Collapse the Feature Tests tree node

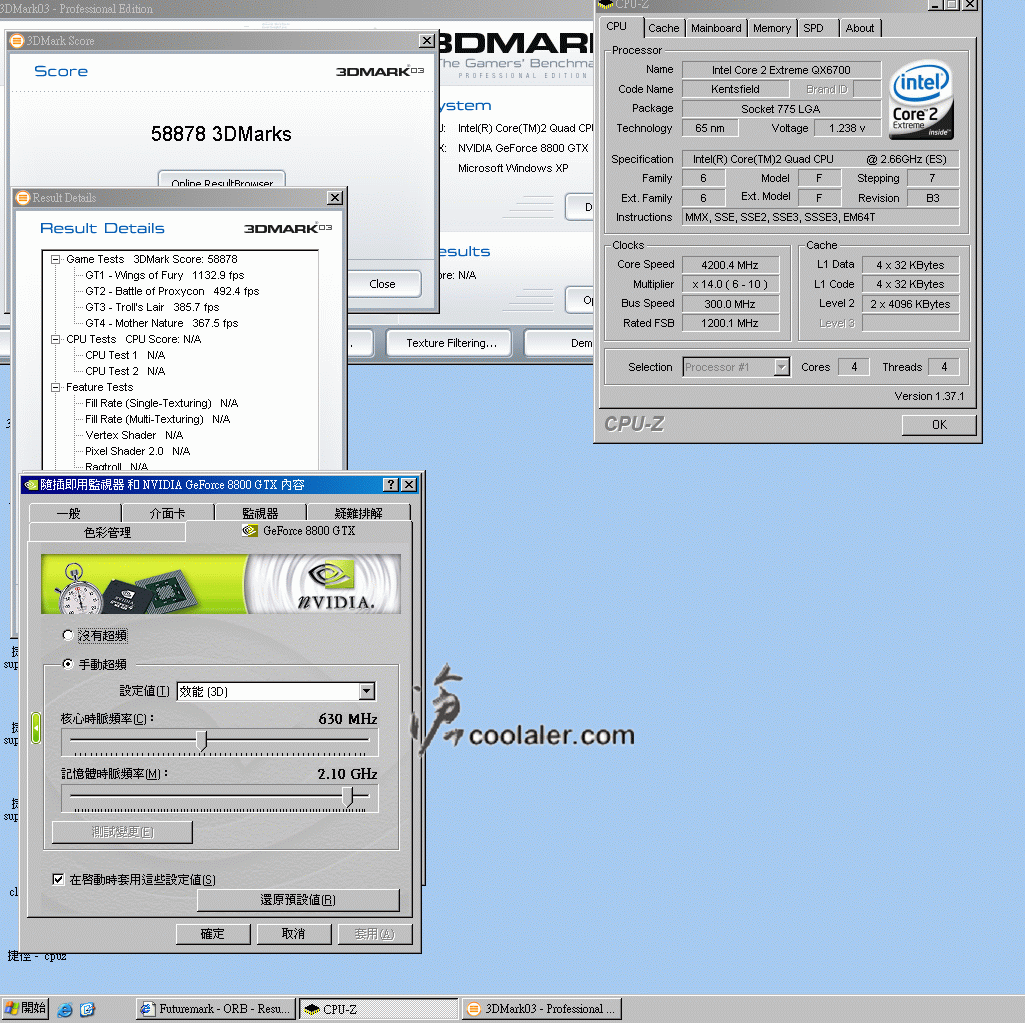[x=56, y=387]
